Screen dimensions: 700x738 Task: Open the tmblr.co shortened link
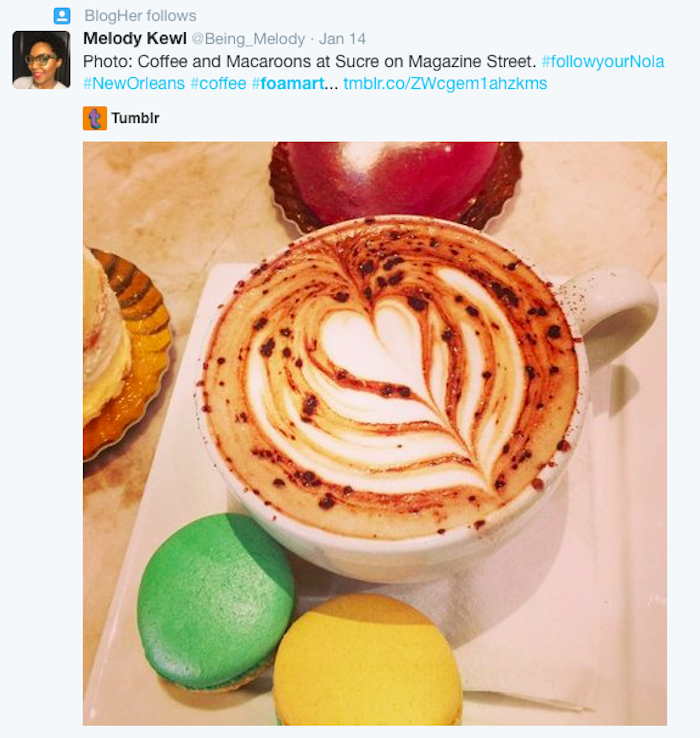445,83
